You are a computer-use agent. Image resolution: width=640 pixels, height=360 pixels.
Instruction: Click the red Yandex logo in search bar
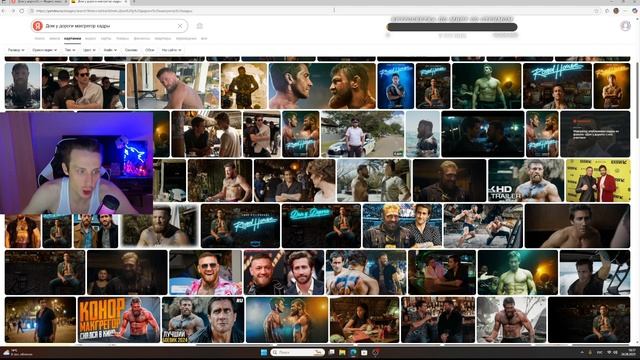tap(38, 26)
